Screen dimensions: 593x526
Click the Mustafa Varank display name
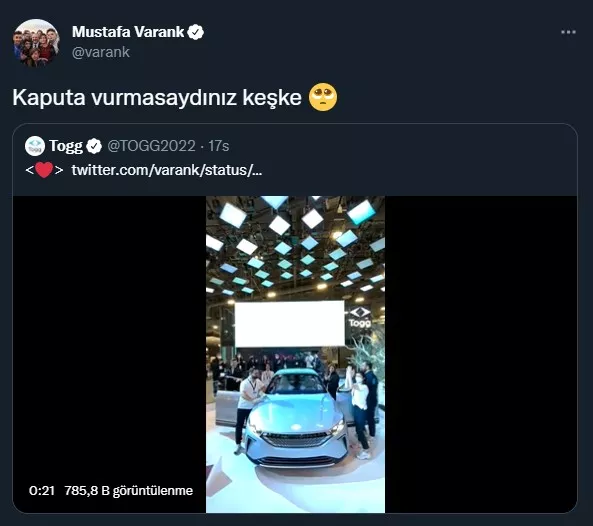[128, 32]
